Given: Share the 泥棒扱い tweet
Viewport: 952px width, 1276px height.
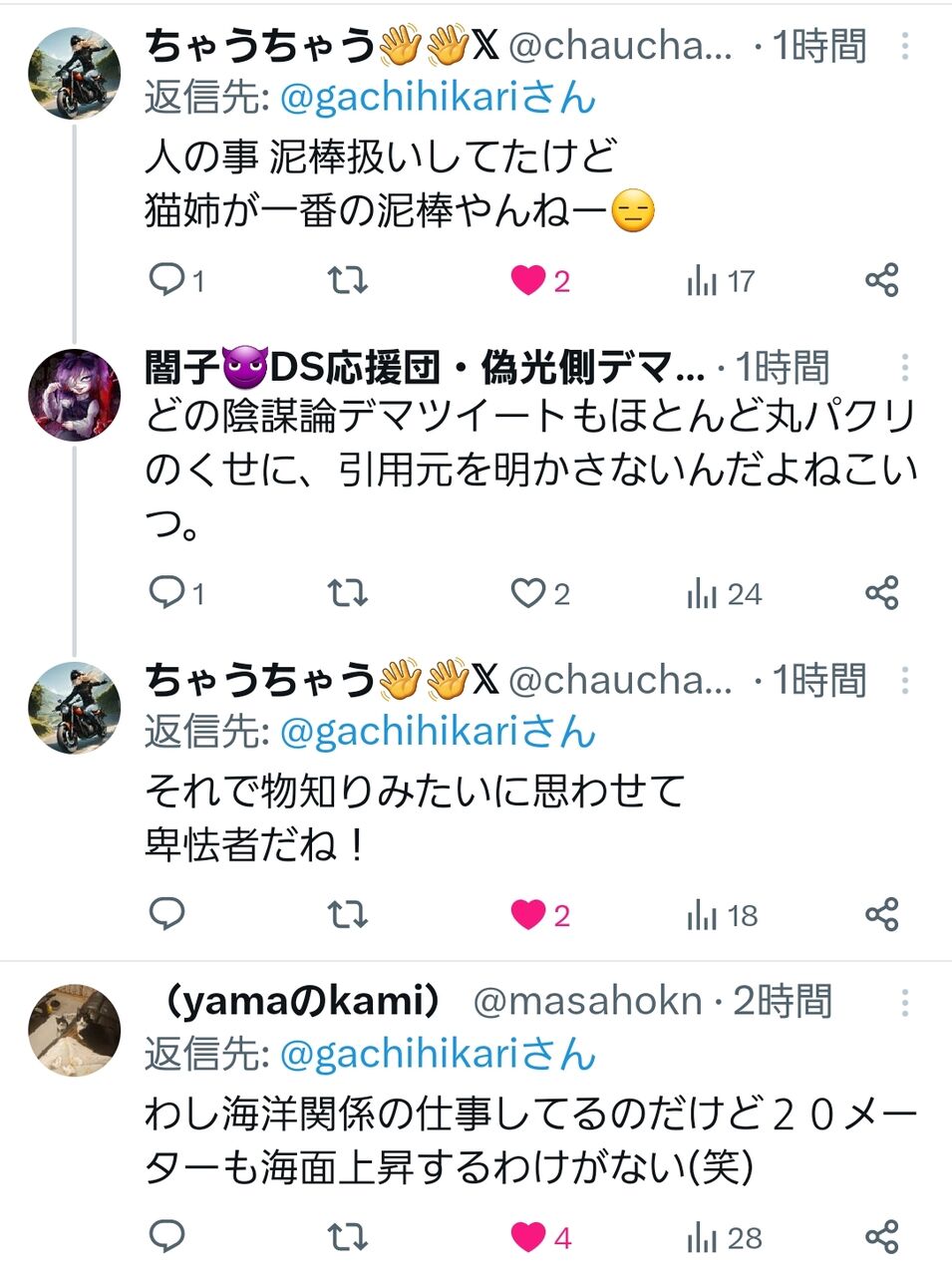Looking at the screenshot, I should tap(881, 280).
